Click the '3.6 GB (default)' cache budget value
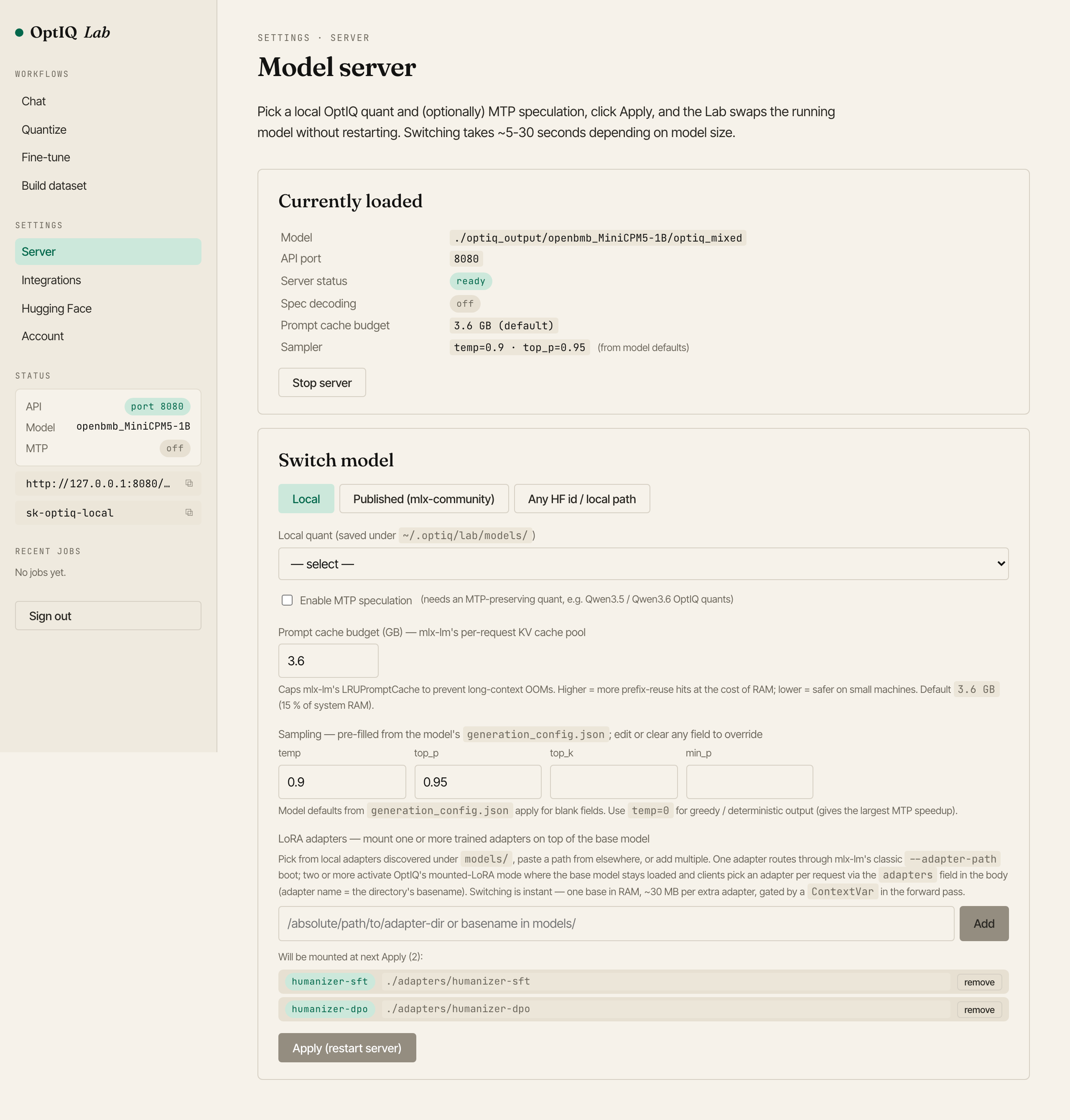1070x1120 pixels. click(504, 326)
